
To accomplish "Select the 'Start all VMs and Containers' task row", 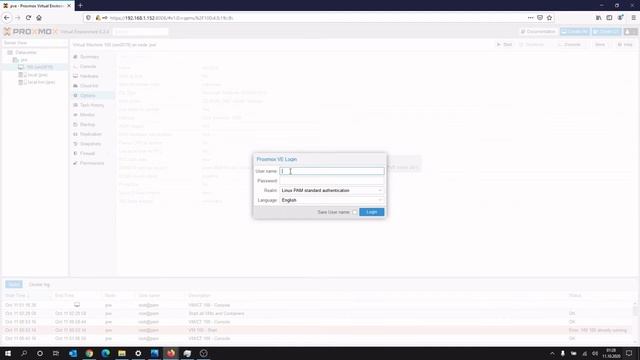I will pos(318,313).
